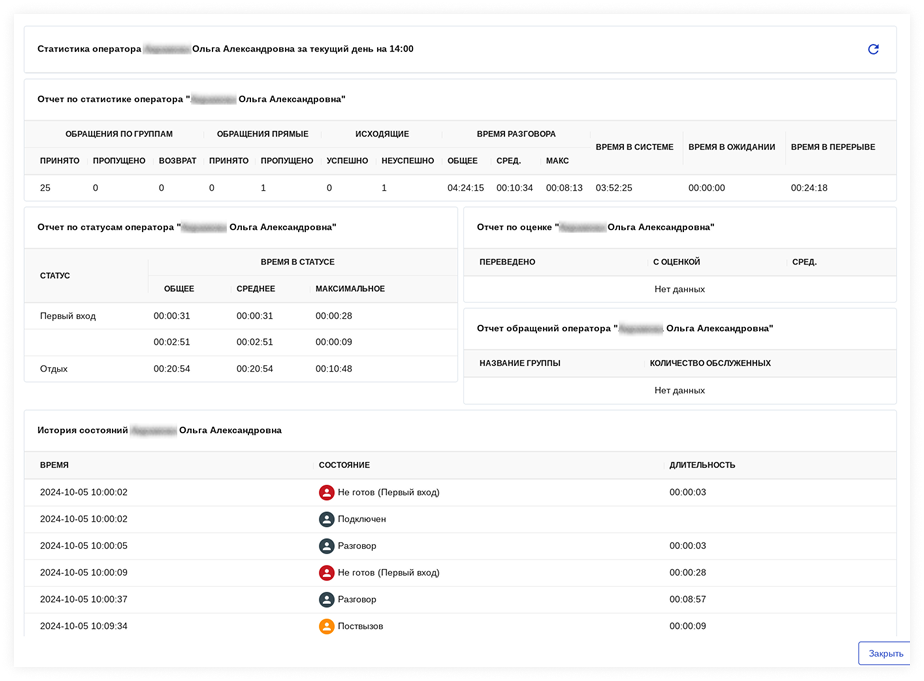Click the ПЕРЕВЕДЕНО column header
This screenshot has width=924, height=681.
(x=507, y=262)
